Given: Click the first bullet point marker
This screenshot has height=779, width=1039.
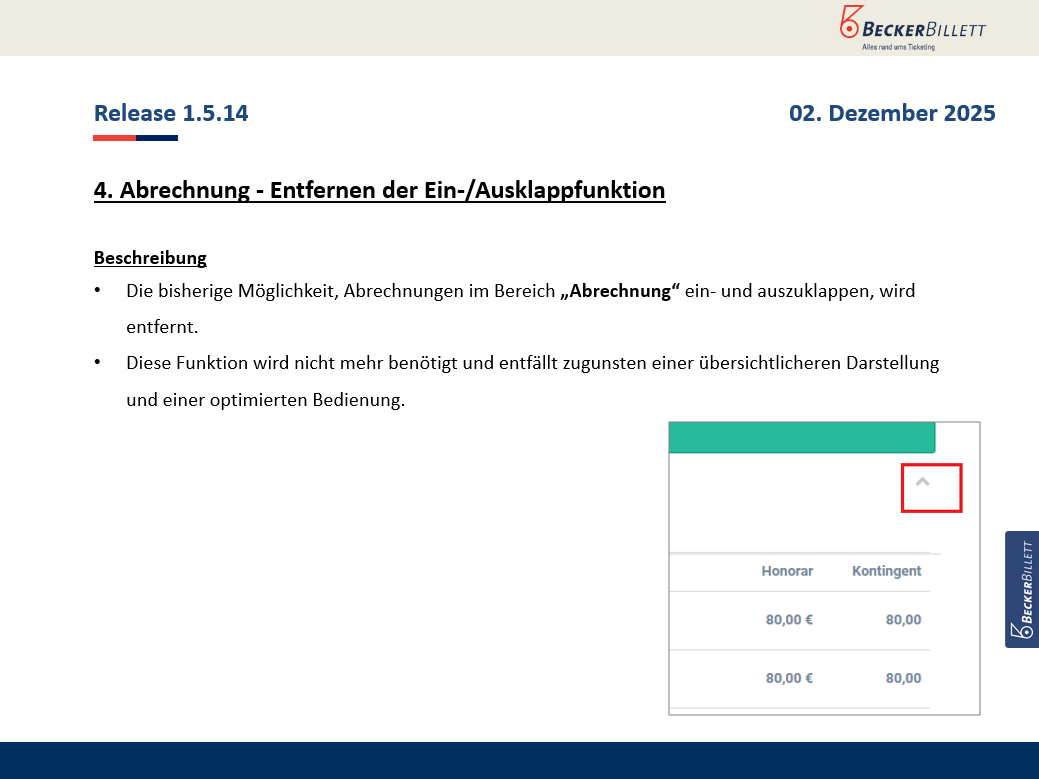Looking at the screenshot, I should [98, 291].
